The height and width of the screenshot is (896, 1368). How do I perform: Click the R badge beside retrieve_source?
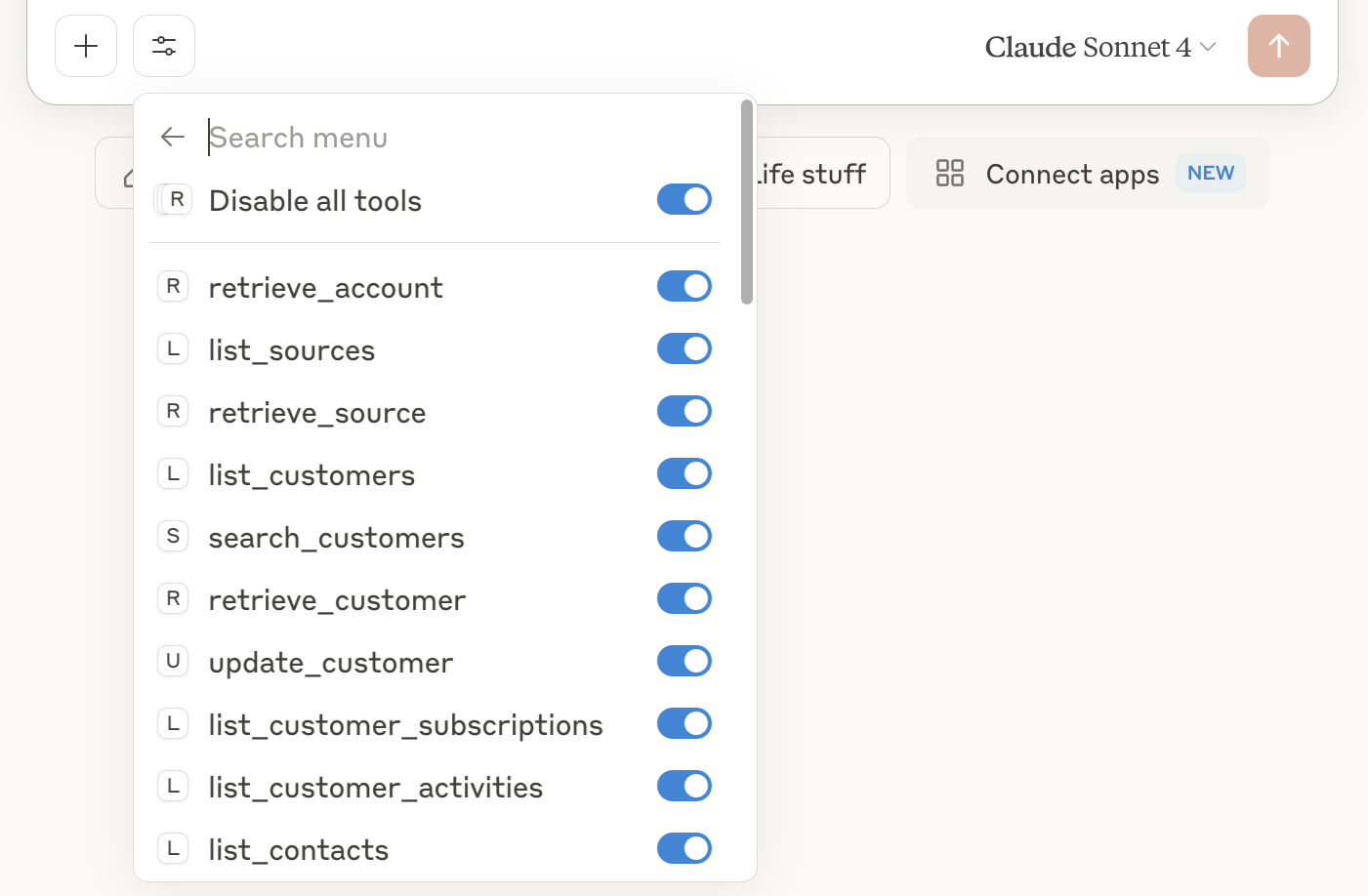(173, 411)
